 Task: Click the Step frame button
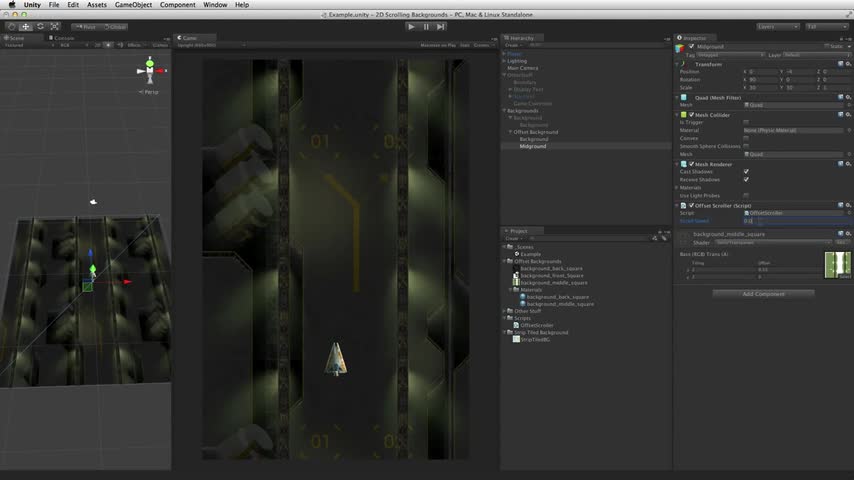pyautogui.click(x=441, y=26)
